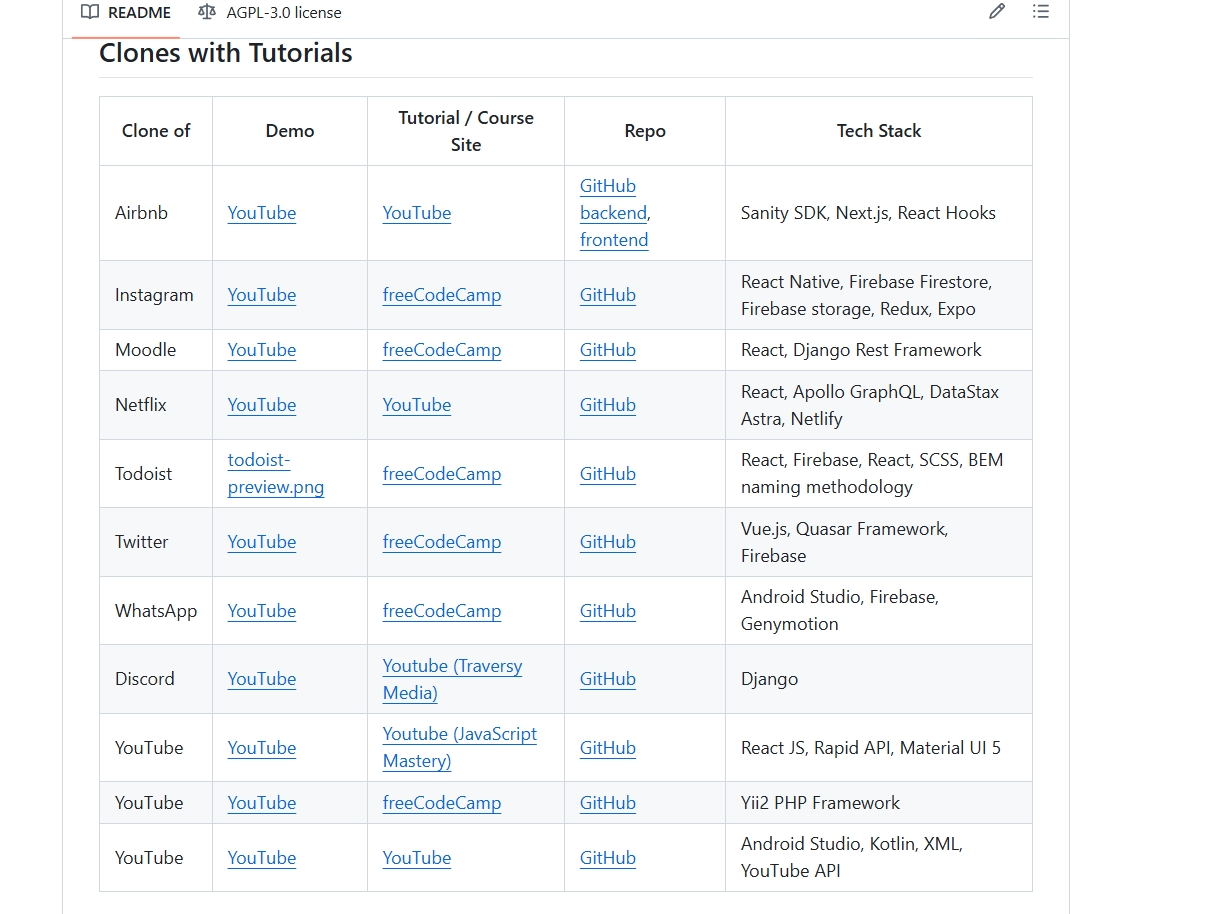Switch to the README tab
1209x914 pixels.
tap(126, 13)
